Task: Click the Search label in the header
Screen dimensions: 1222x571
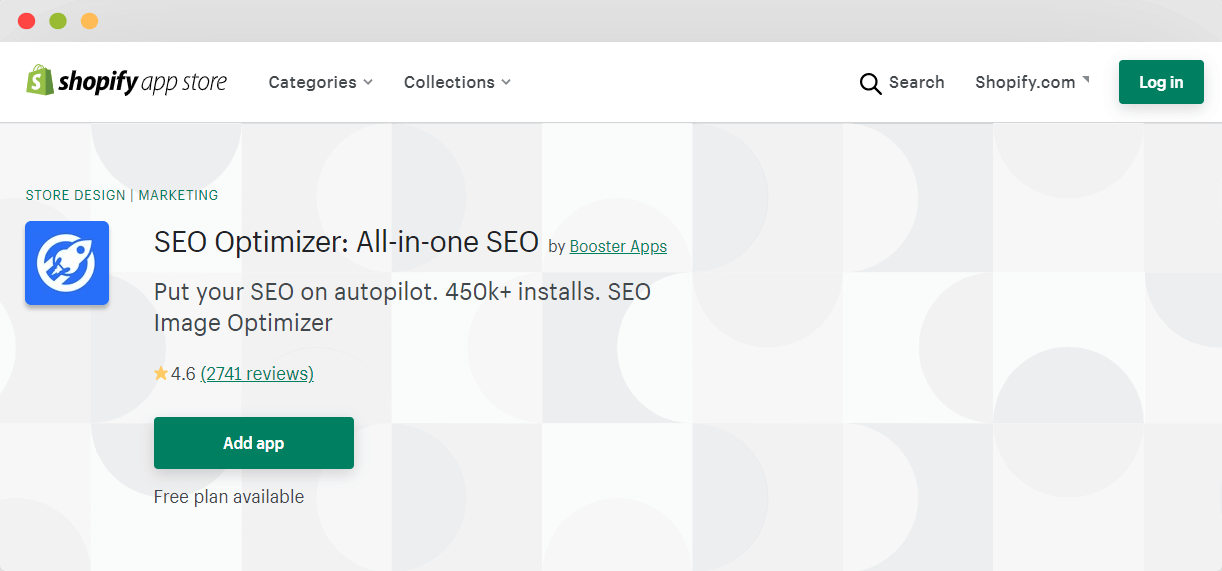Action: tap(916, 82)
